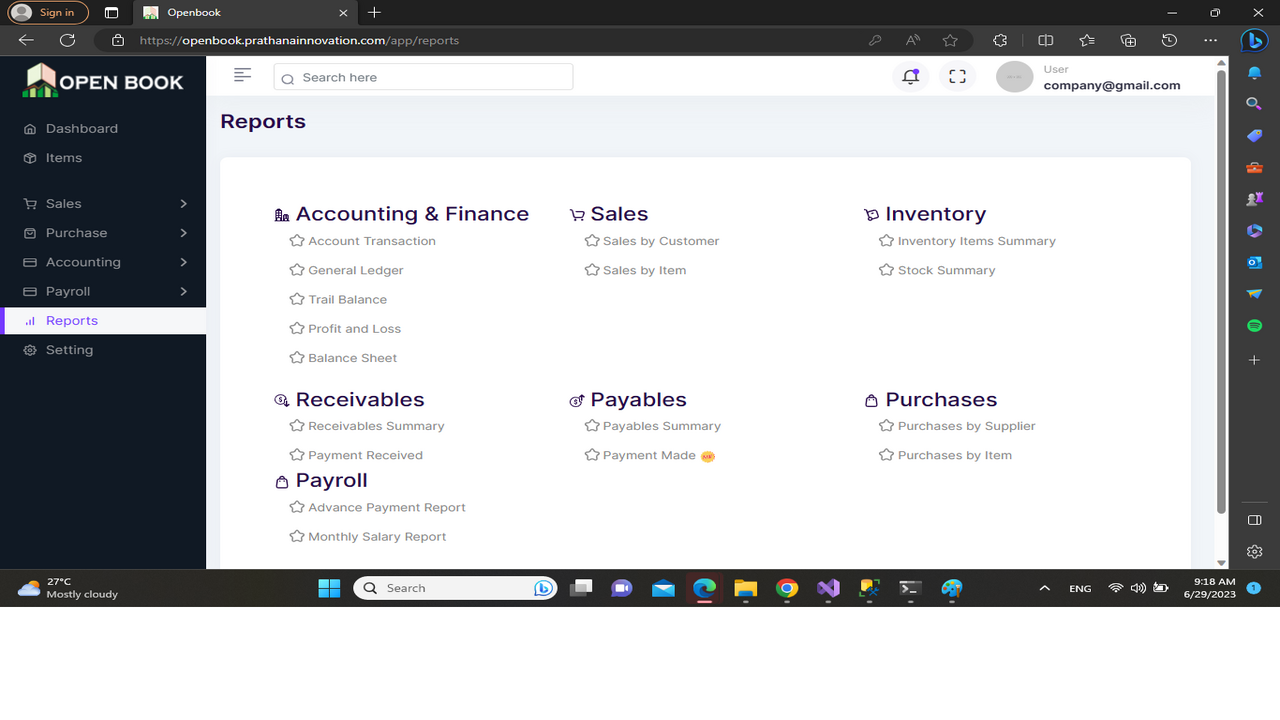1280x720 pixels.
Task: Click the OPEN BOOK logo
Action: [102, 81]
